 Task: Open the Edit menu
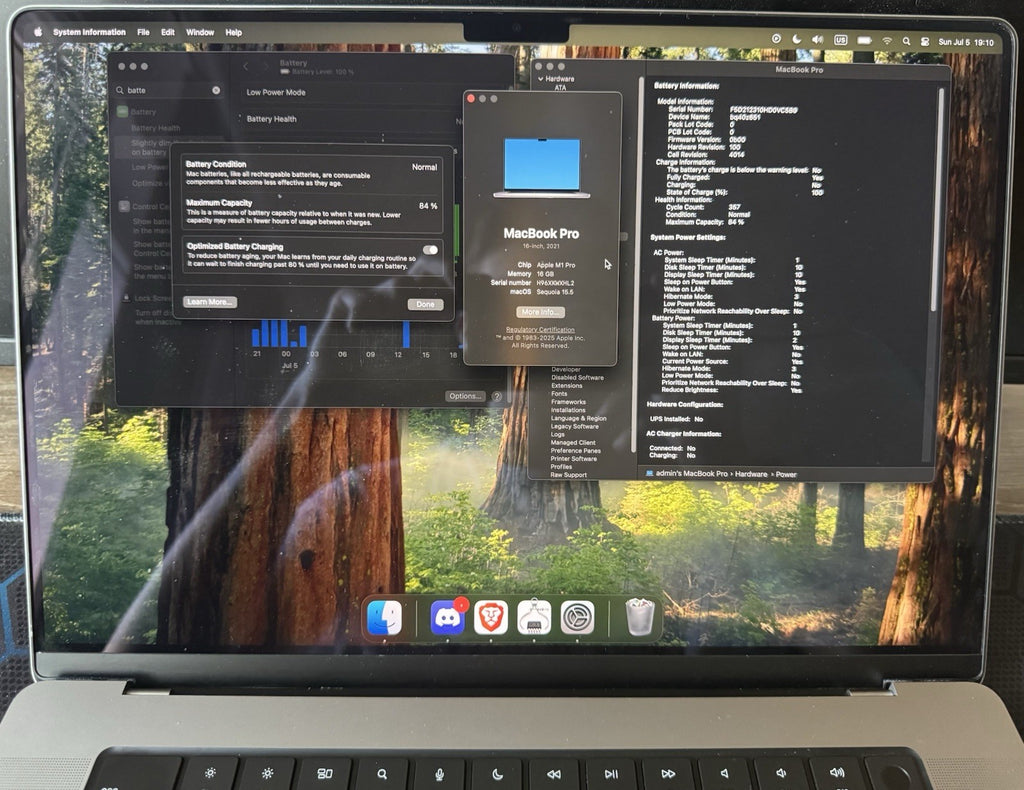(168, 32)
